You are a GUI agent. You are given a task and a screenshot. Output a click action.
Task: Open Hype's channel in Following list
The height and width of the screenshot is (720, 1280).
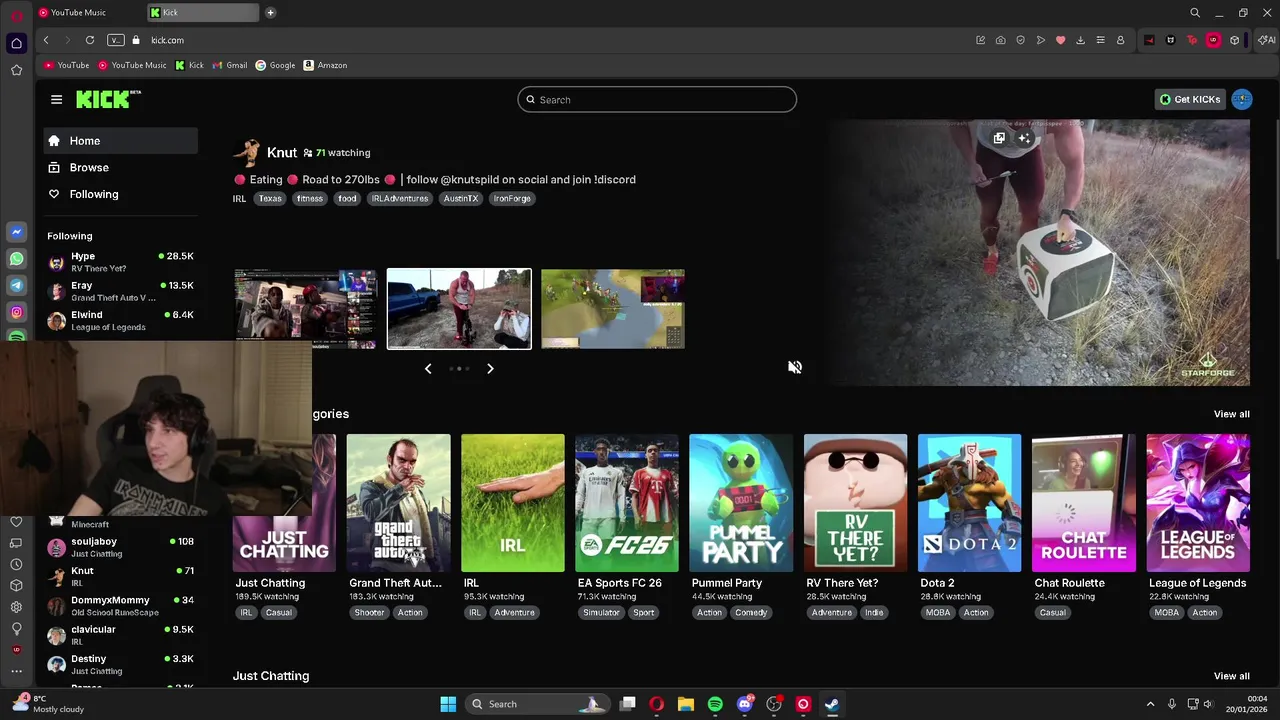pos(121,262)
